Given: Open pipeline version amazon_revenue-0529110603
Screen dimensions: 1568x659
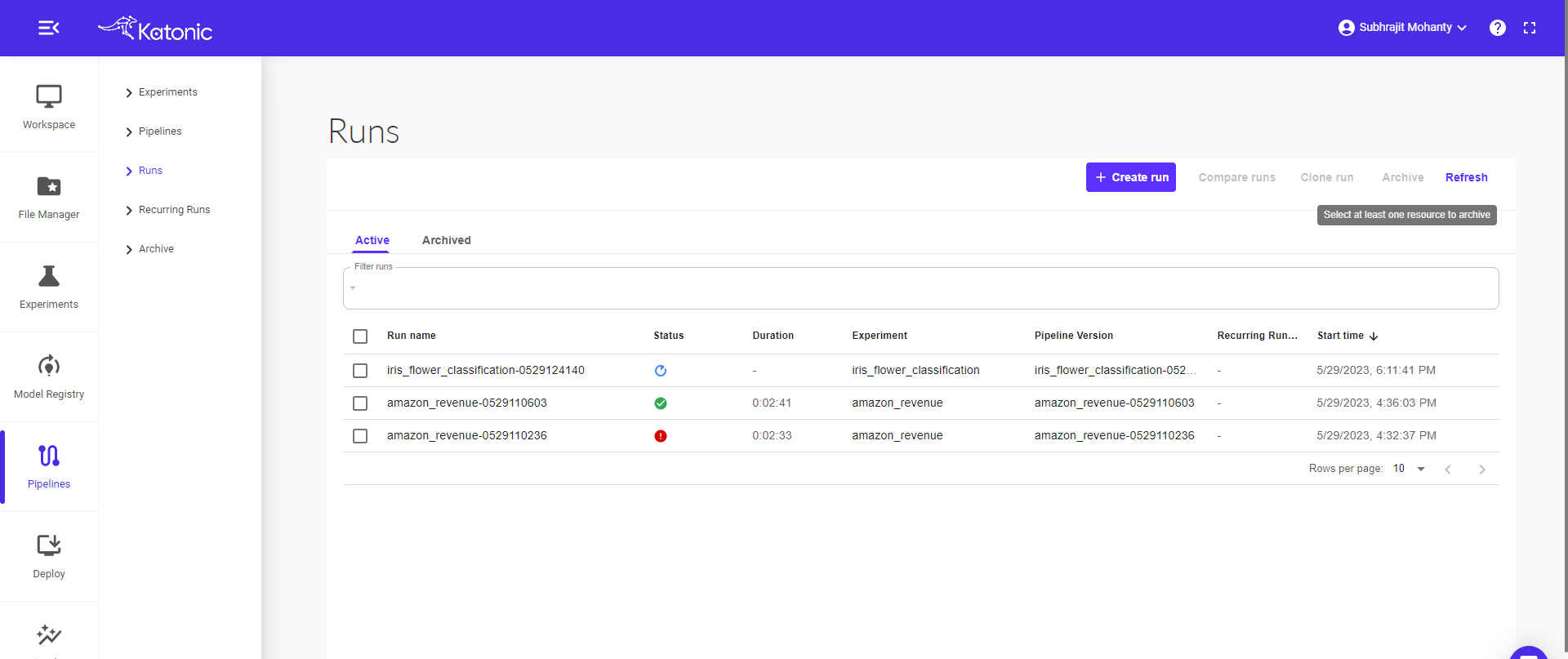Looking at the screenshot, I should point(1115,403).
